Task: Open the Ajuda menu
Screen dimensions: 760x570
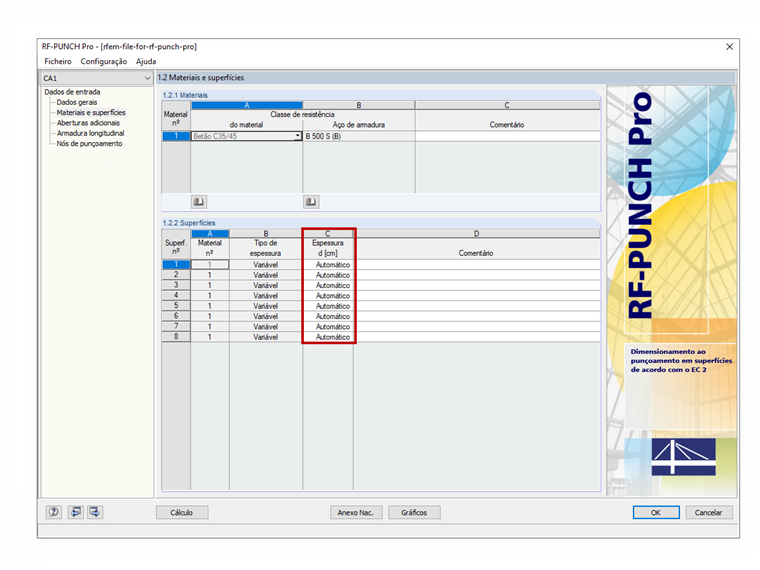Action: coord(146,62)
